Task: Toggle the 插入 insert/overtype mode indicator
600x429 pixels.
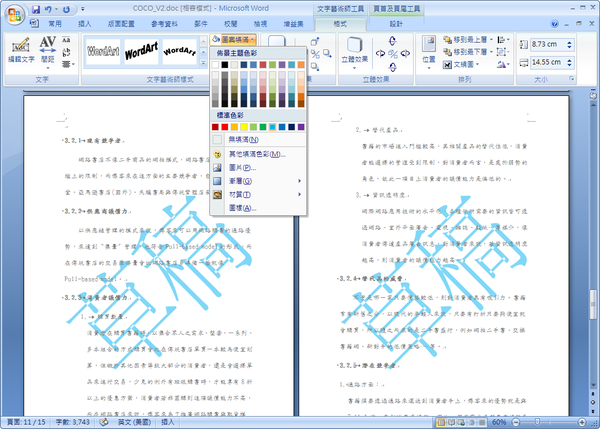Action: click(x=168, y=422)
